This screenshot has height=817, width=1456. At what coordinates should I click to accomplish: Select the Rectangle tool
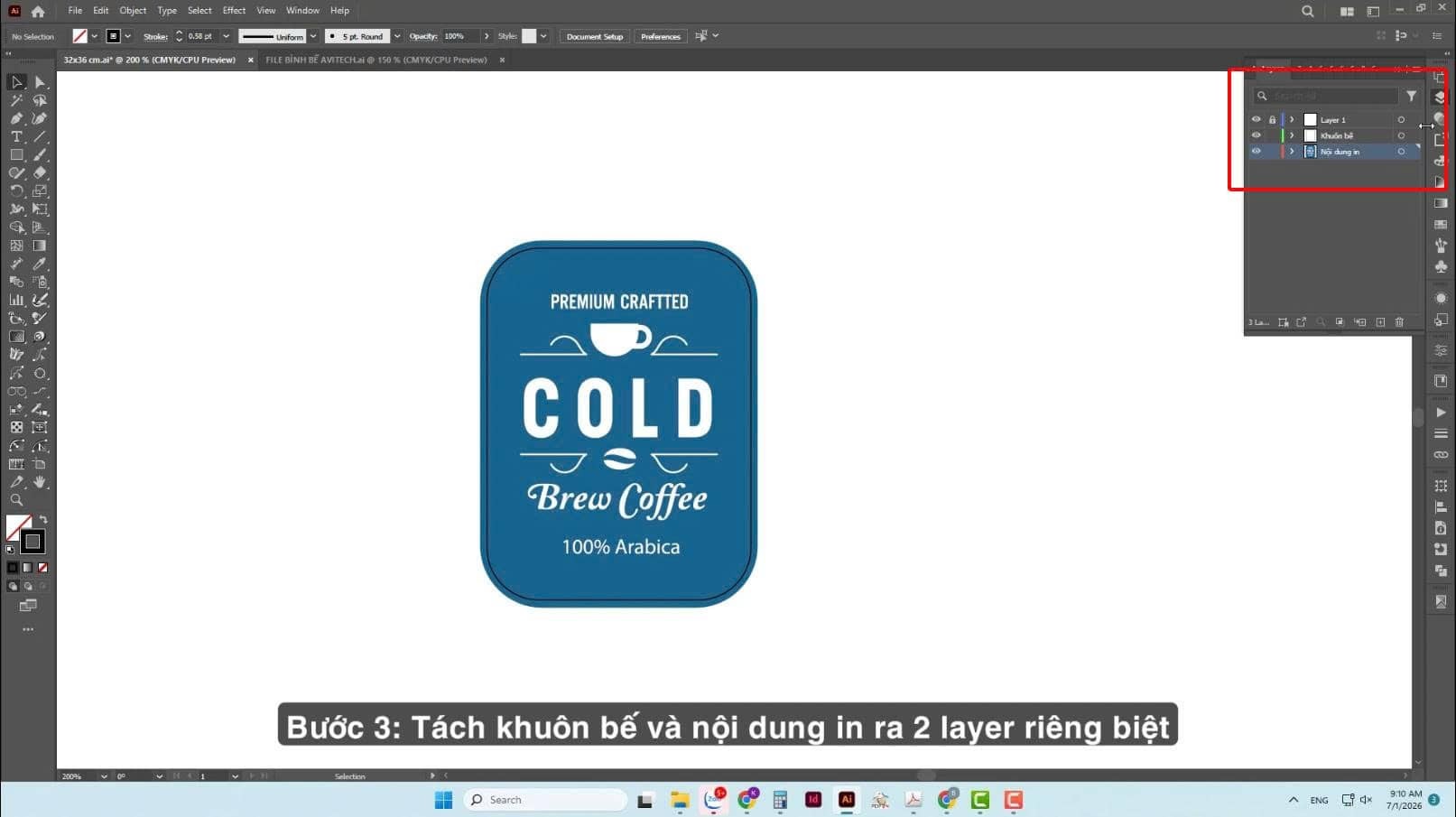click(x=16, y=154)
